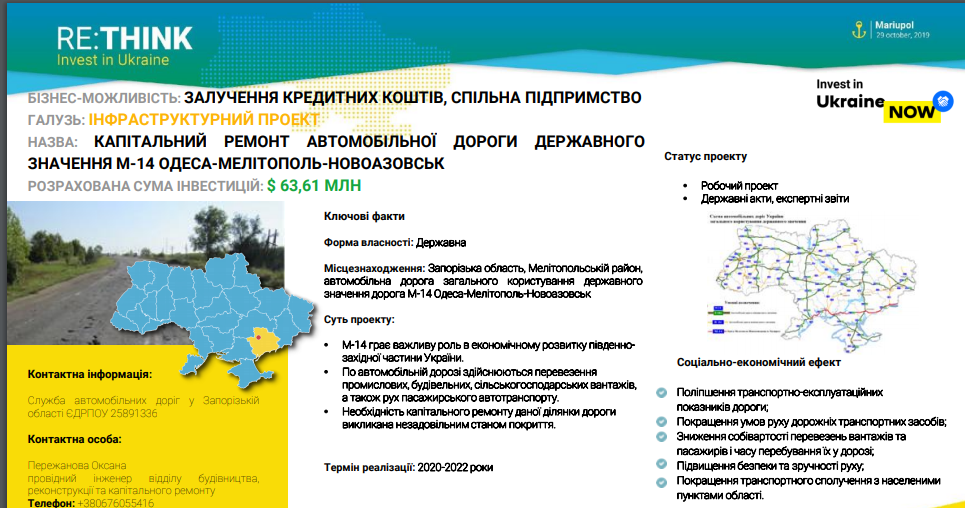Viewport: 965px width, 508px height.
Task: Click the anchor icon beside Mariupol
Action: [x=857, y=29]
